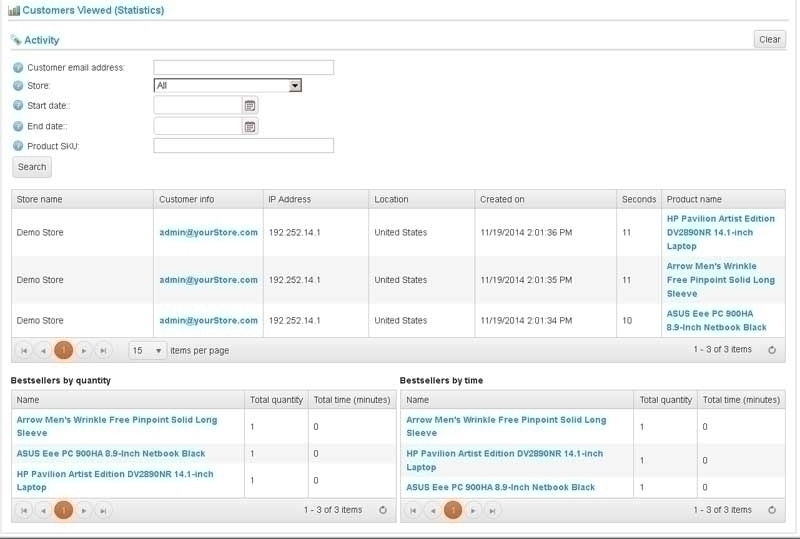
Task: Click the Product name column header
Action: point(723,199)
